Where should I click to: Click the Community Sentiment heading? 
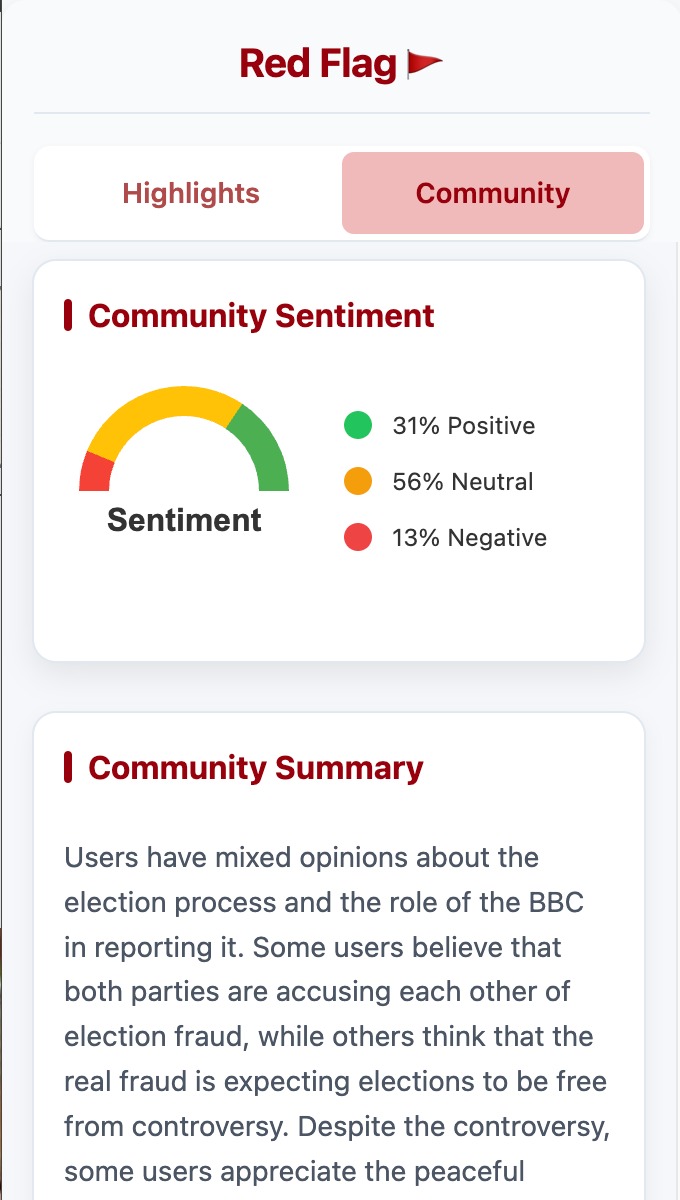coord(261,316)
